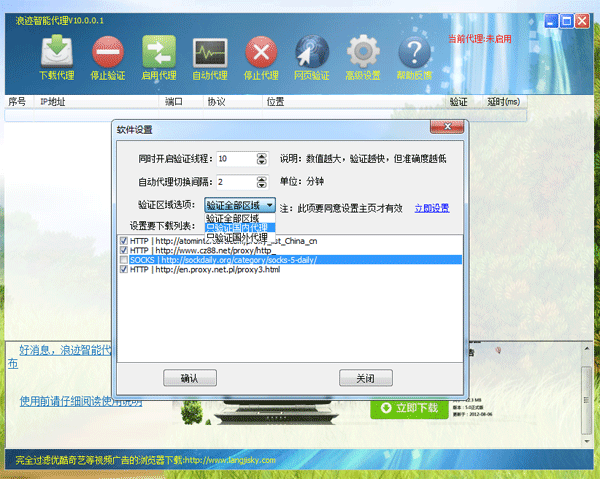600x479 pixels.
Task: Expand the 验证区域选项 dropdown
Action: 268,205
